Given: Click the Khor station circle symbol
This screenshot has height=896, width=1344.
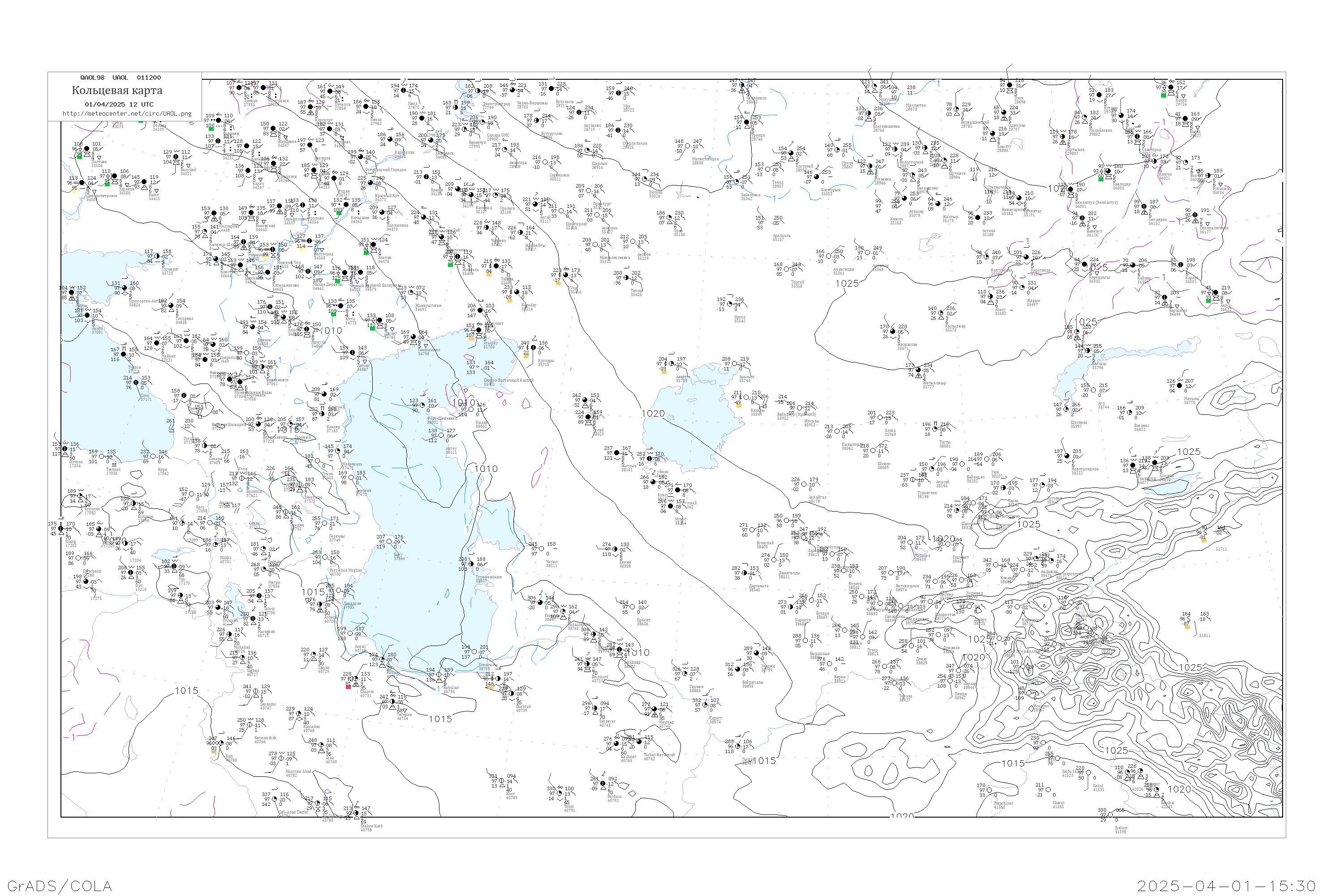Looking at the screenshot, I should coord(502,781).
